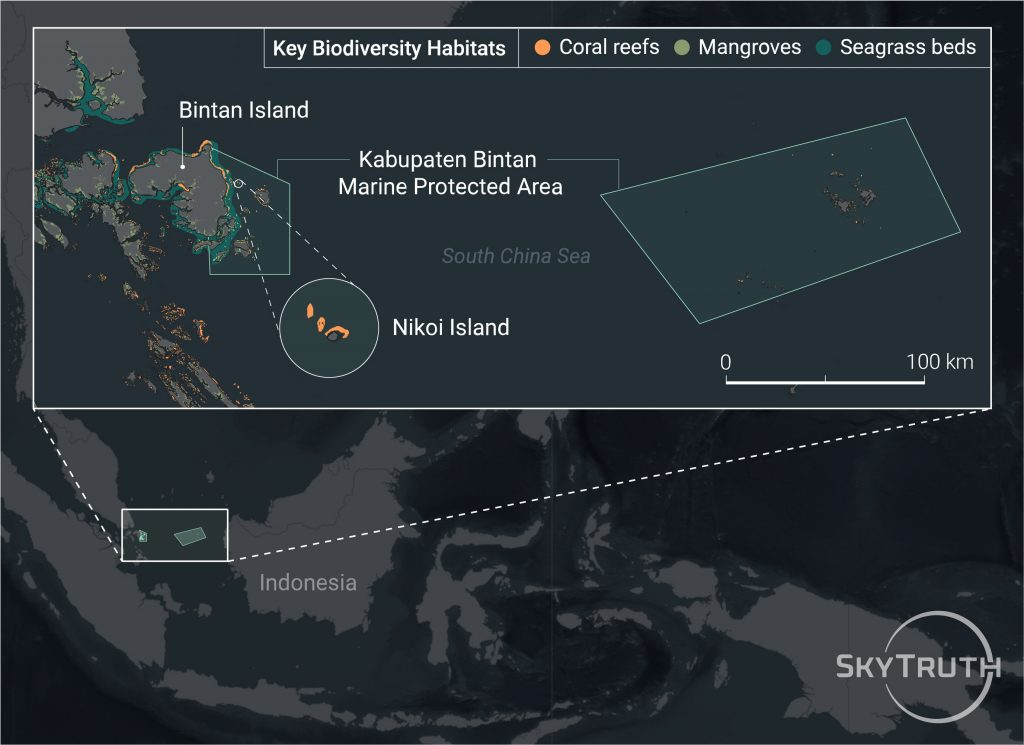Image resolution: width=1024 pixels, height=745 pixels.
Task: Click the 'Bintan Island' map label
Action: click(x=244, y=110)
